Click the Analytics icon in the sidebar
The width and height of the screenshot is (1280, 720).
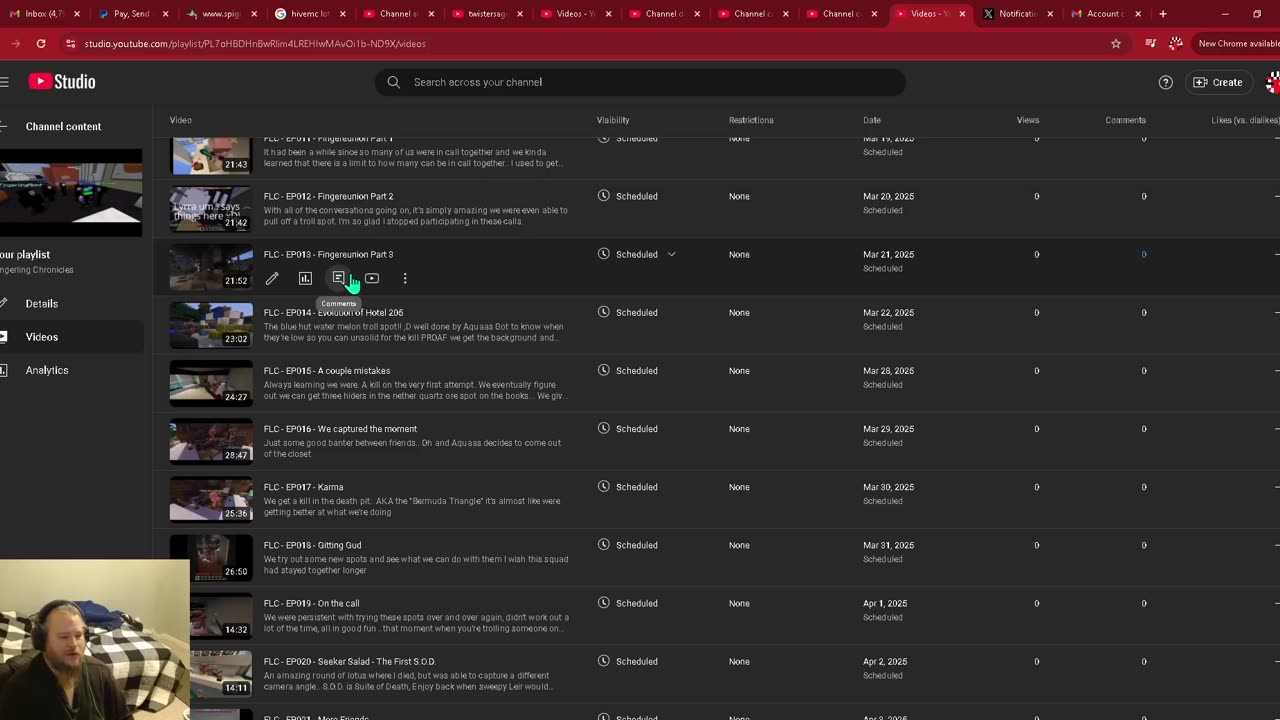click(x=4, y=370)
